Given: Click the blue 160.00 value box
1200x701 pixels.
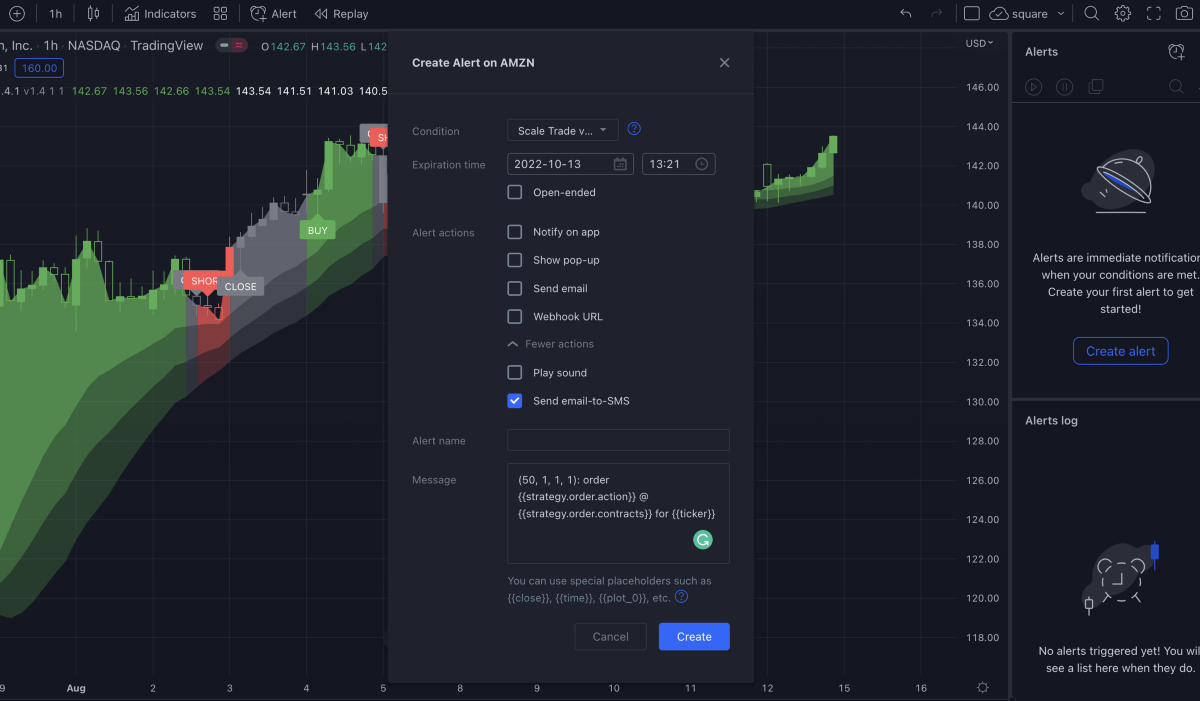Looking at the screenshot, I should tap(40, 68).
